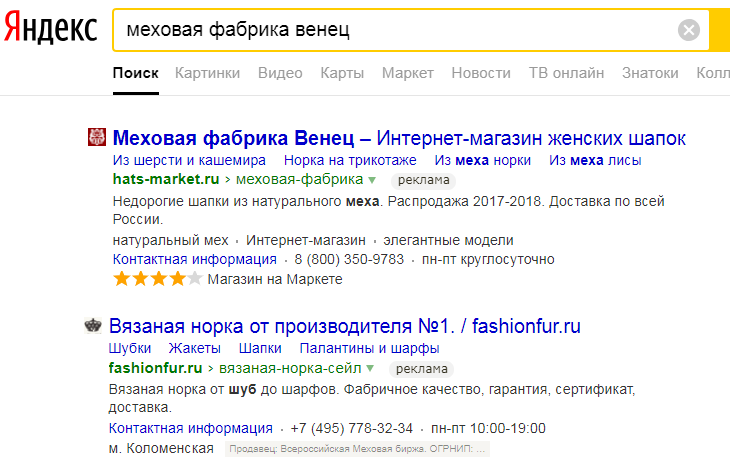Open the ТВ онлайн tab
This screenshot has height=470, width=738.
[x=566, y=73]
